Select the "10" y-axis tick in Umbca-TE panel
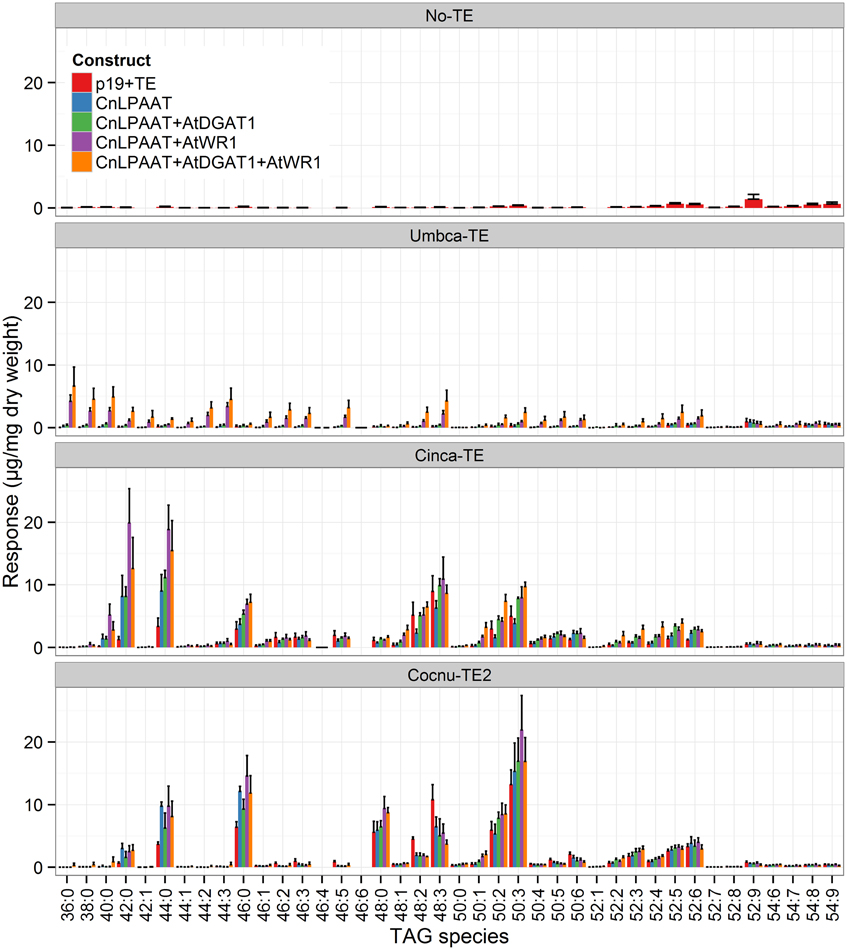847x950 pixels. (x=33, y=365)
